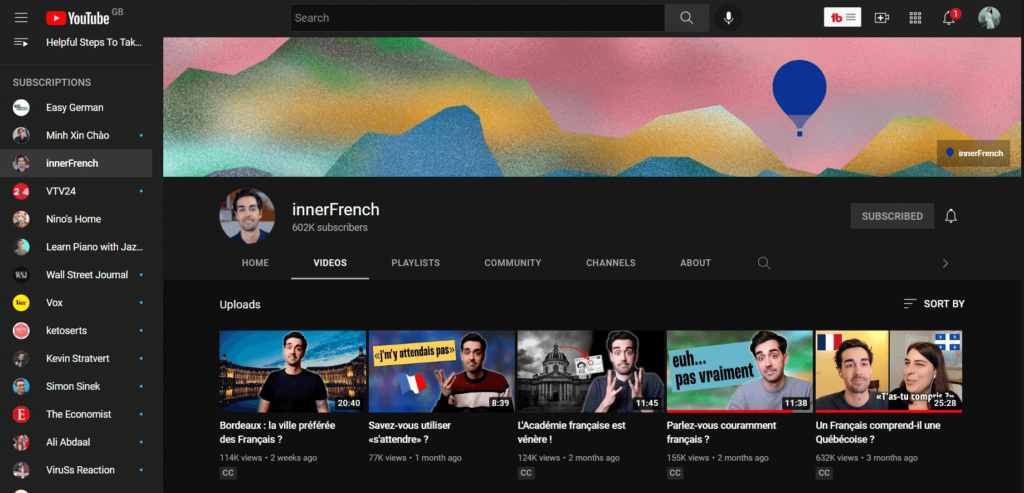Open title Un Français comprend-il une Québécoise ?
Screen dimensions: 1024x493
[878, 432]
